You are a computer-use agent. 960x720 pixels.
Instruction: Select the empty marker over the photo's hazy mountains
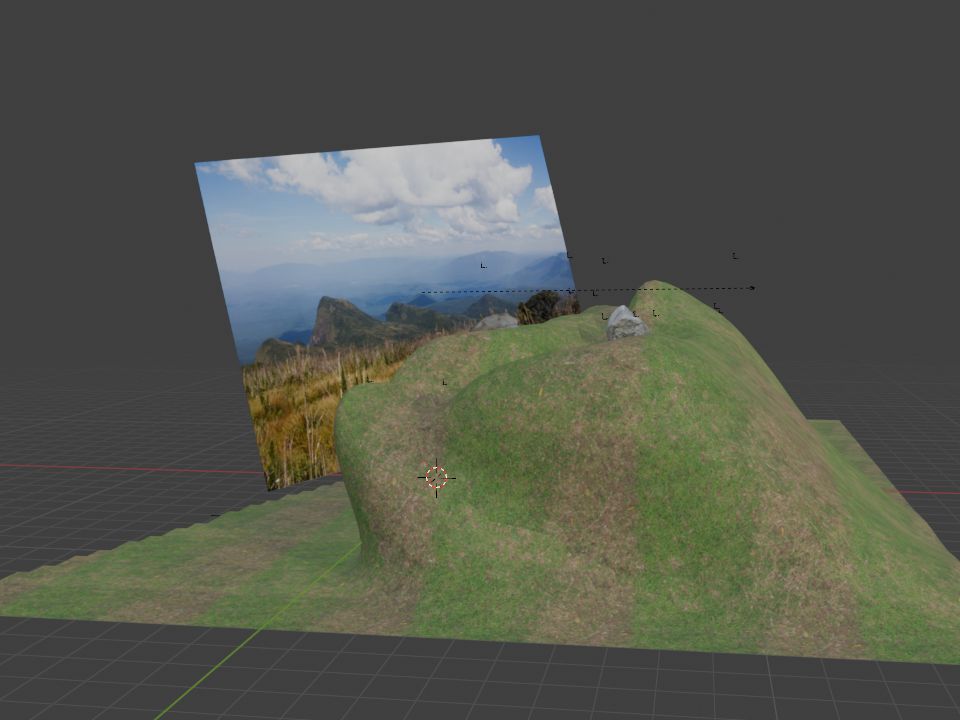[483, 265]
